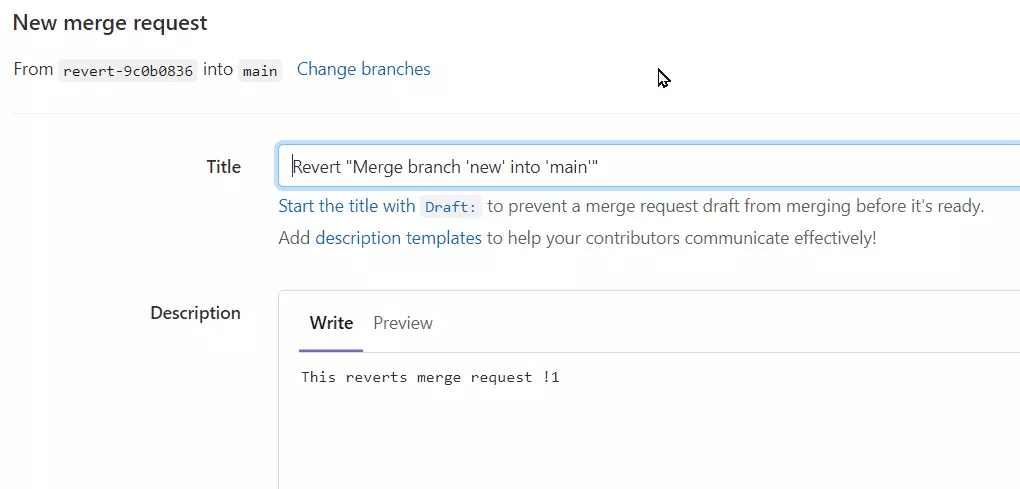Open the Change branches link

coord(364,70)
